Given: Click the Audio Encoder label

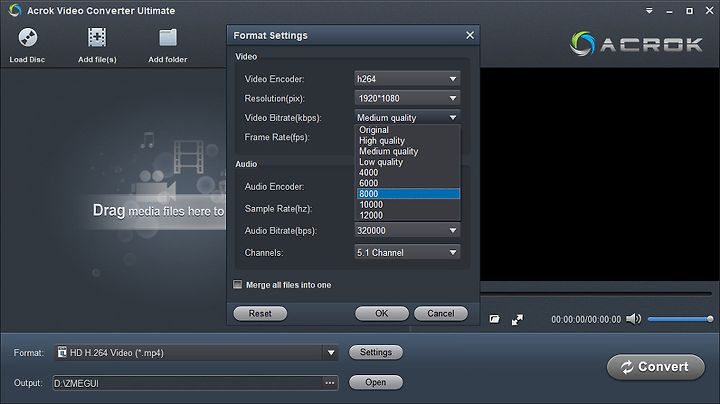Looking at the screenshot, I should tap(274, 187).
